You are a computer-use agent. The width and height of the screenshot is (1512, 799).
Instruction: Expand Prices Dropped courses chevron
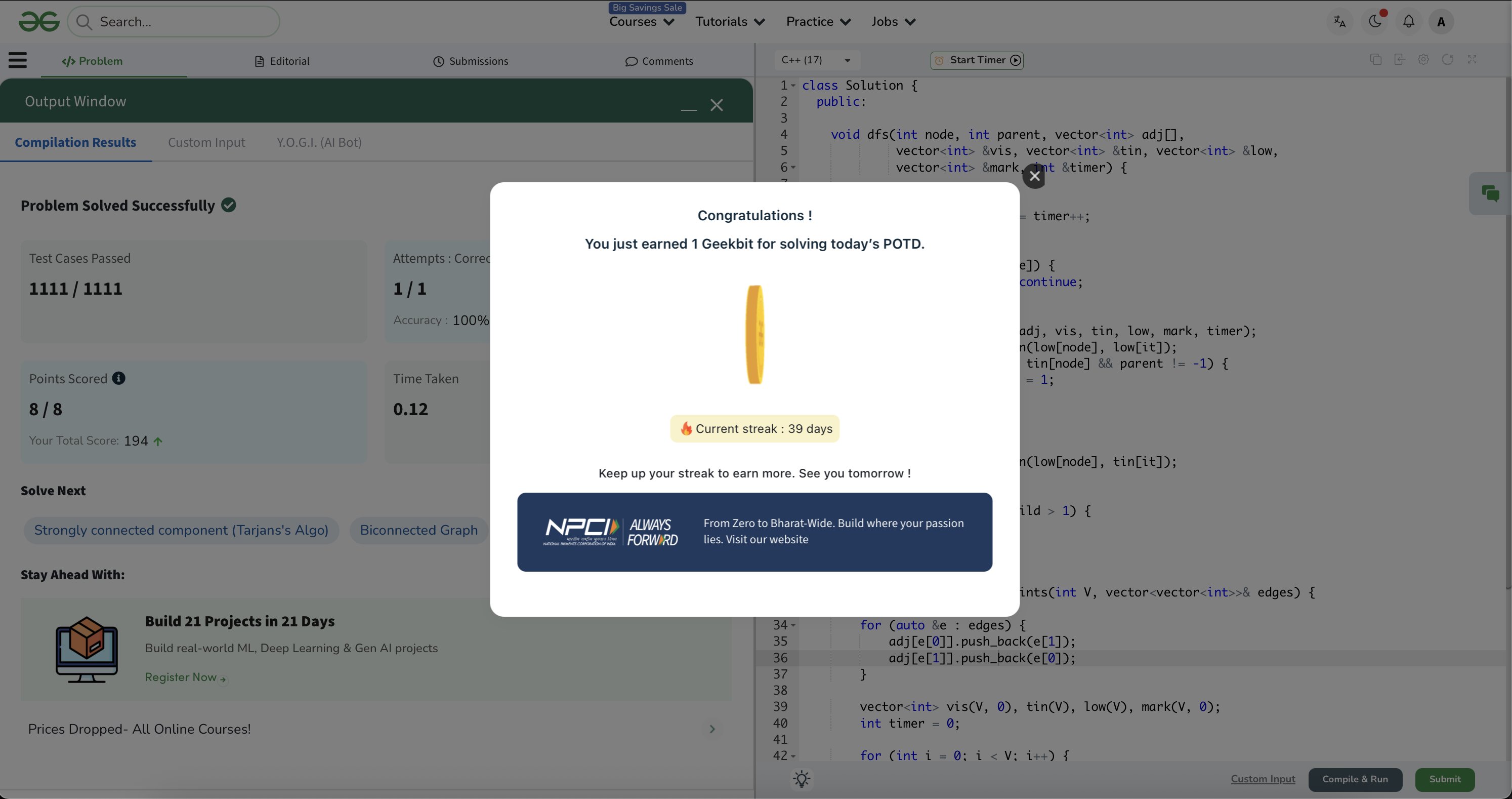[x=712, y=729]
